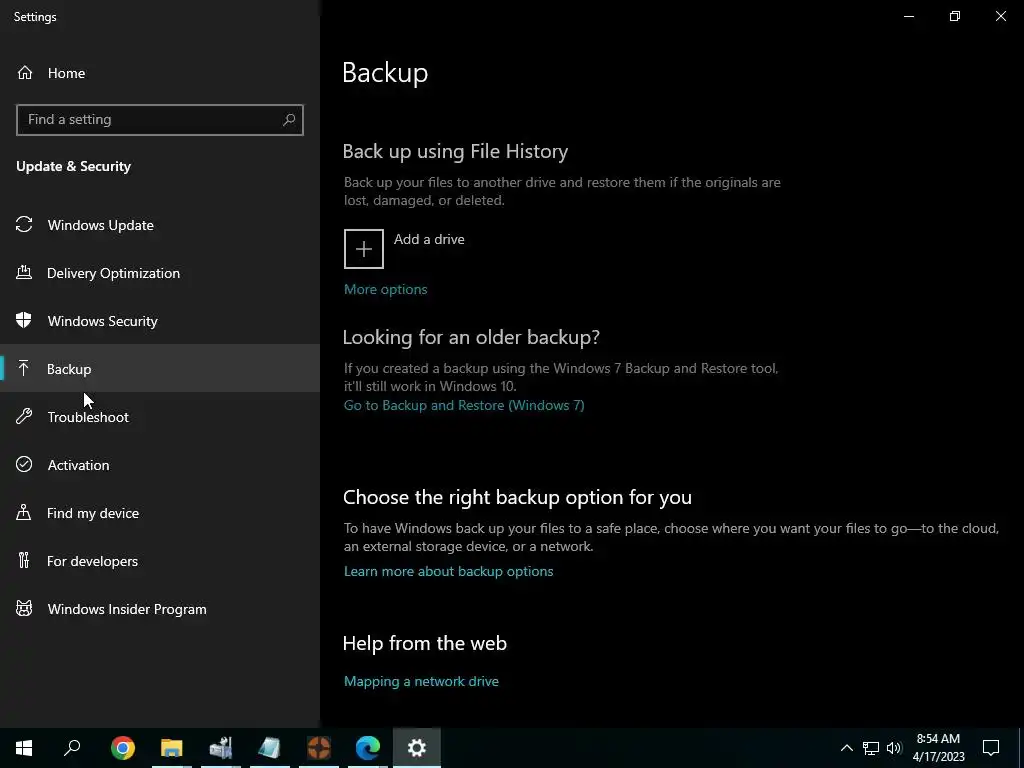Click the network icon in system tray
1024x768 pixels.
tap(871, 748)
